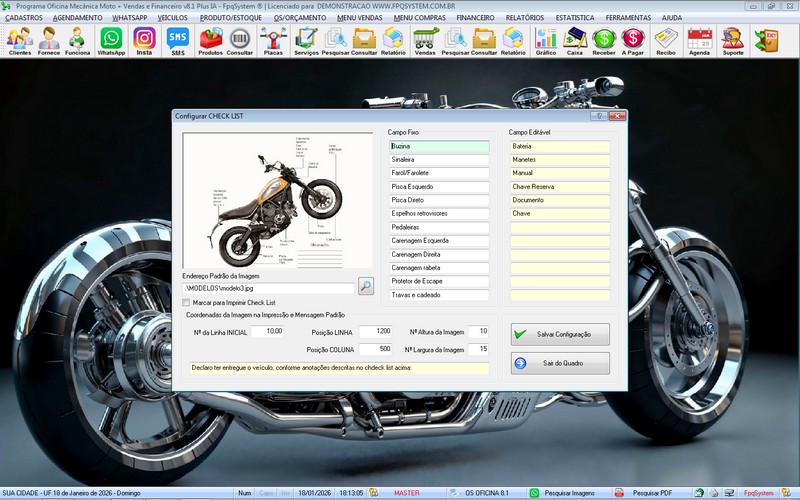This screenshot has height=500, width=800.
Task: Select the Buzina fixed field
Action: (438, 146)
